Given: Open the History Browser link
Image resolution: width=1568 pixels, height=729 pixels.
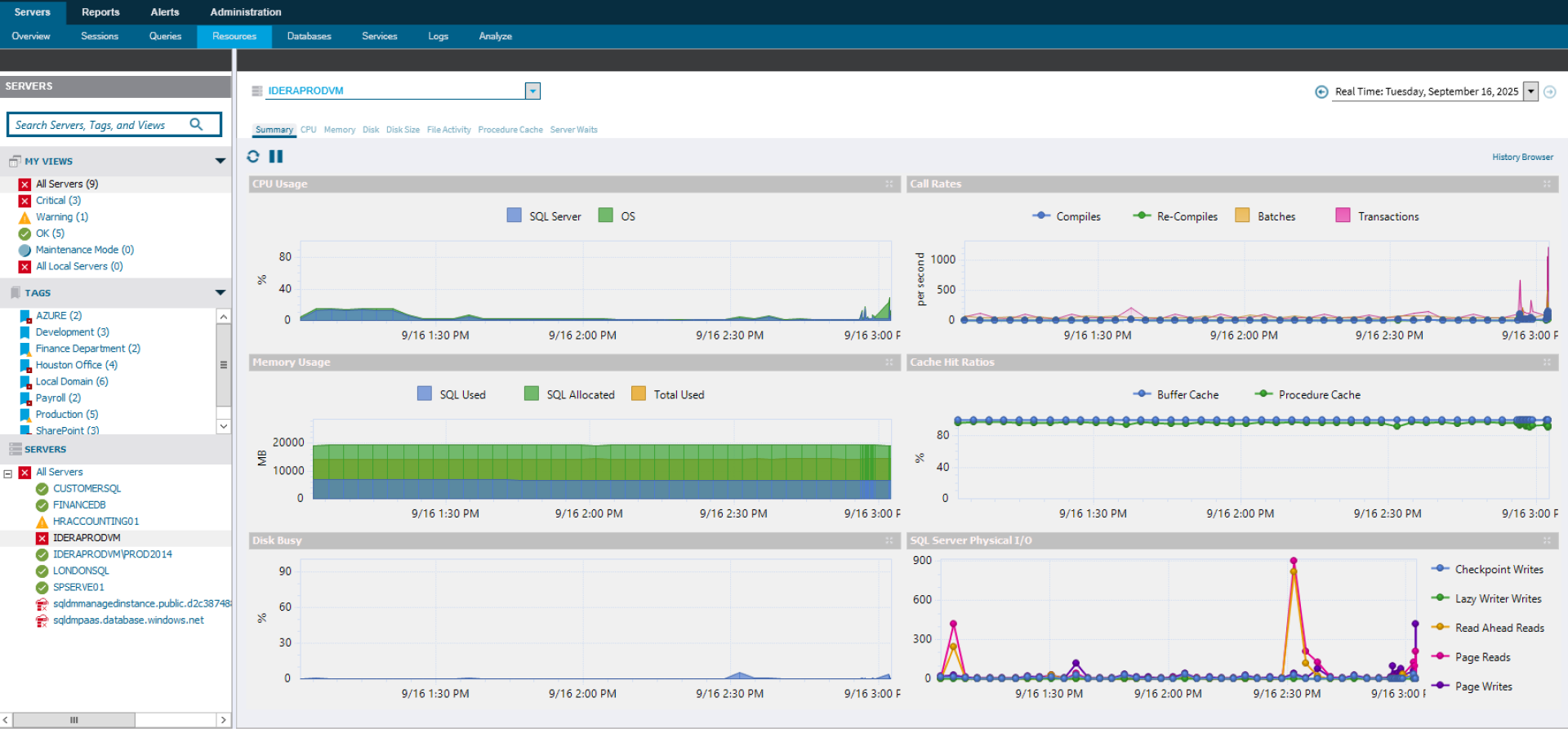Looking at the screenshot, I should [1522, 157].
